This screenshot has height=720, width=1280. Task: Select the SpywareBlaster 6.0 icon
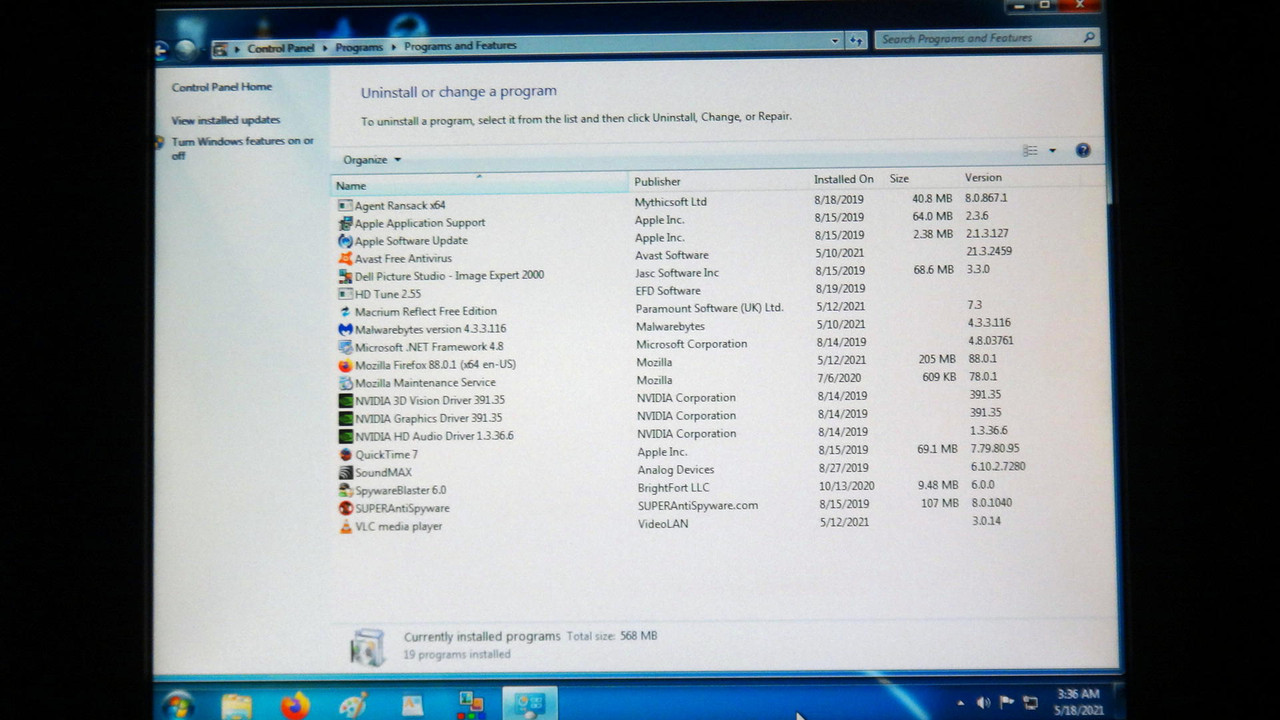[x=345, y=490]
